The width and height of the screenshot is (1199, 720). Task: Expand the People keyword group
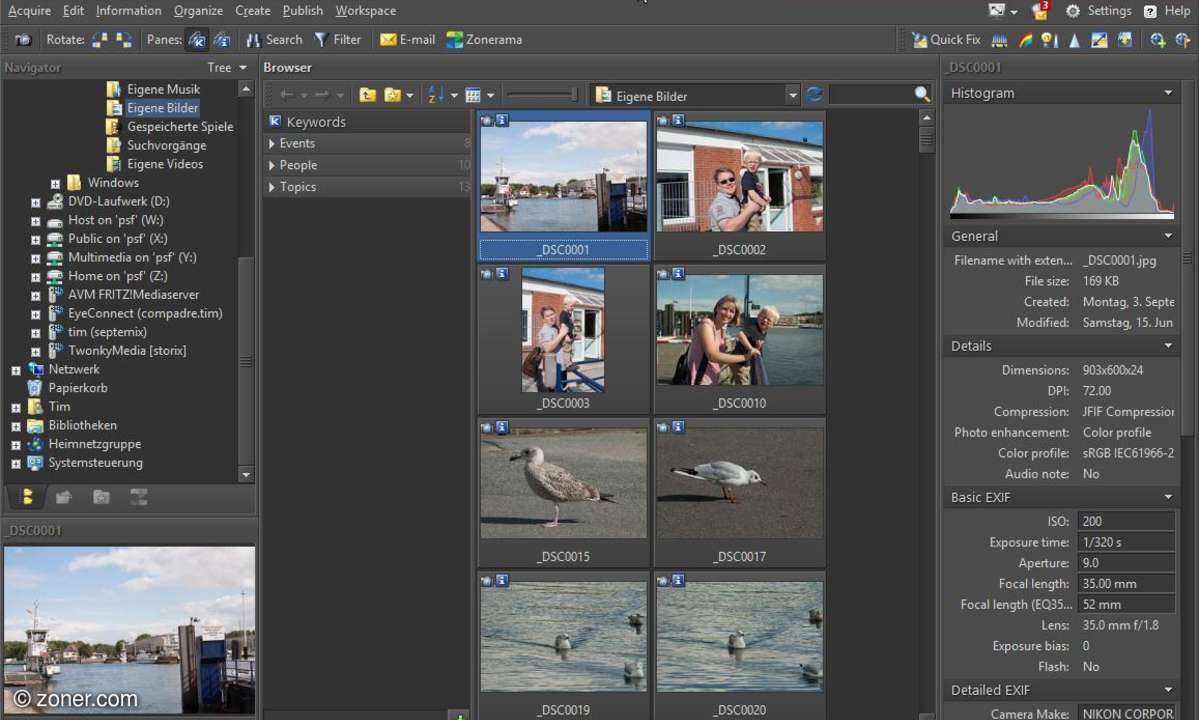tap(271, 165)
